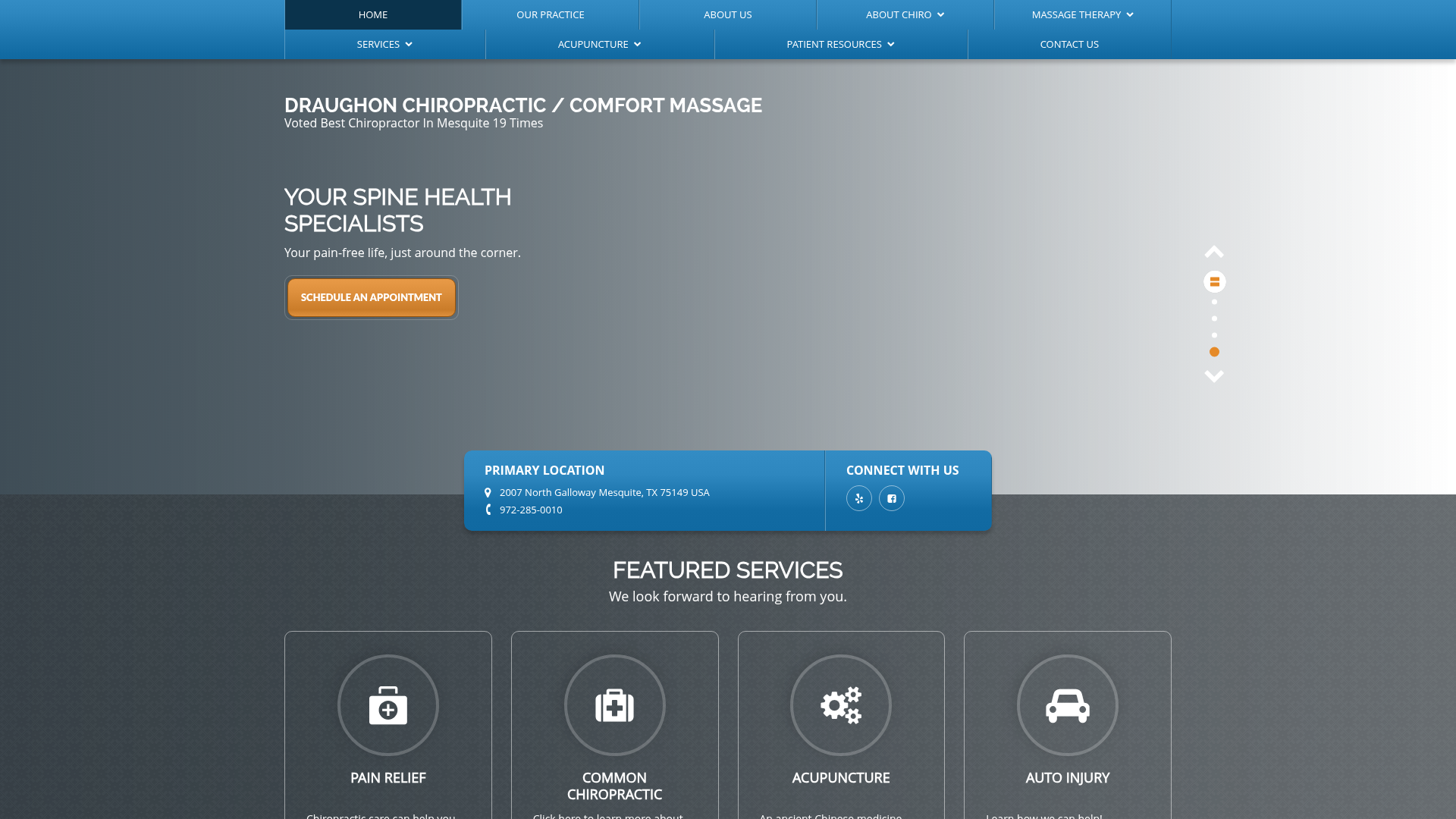1456x819 pixels.
Task: Expand the Massage Therapy dropdown menu
Action: point(1082,14)
